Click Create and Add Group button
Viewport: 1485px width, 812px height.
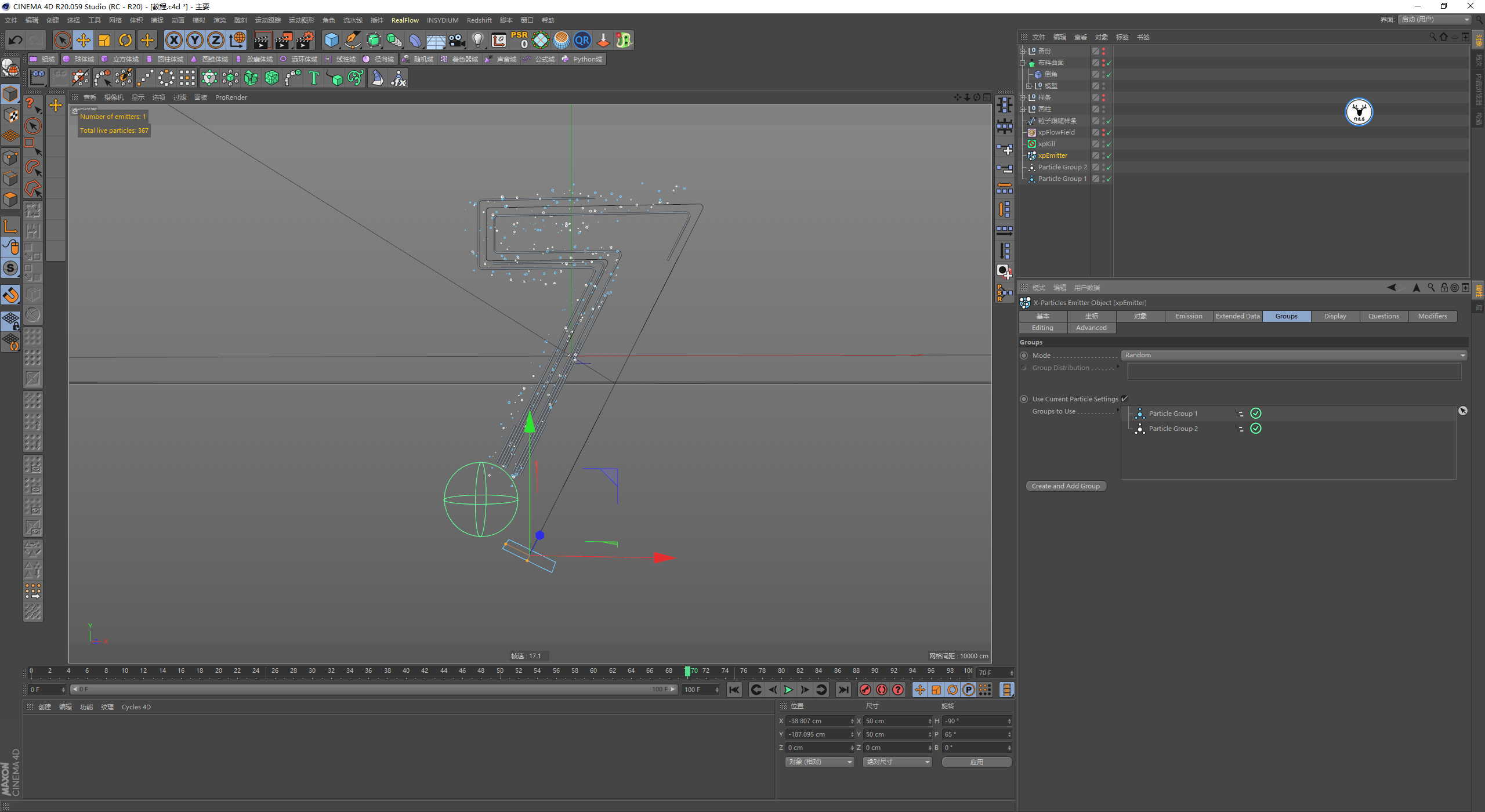click(1065, 486)
